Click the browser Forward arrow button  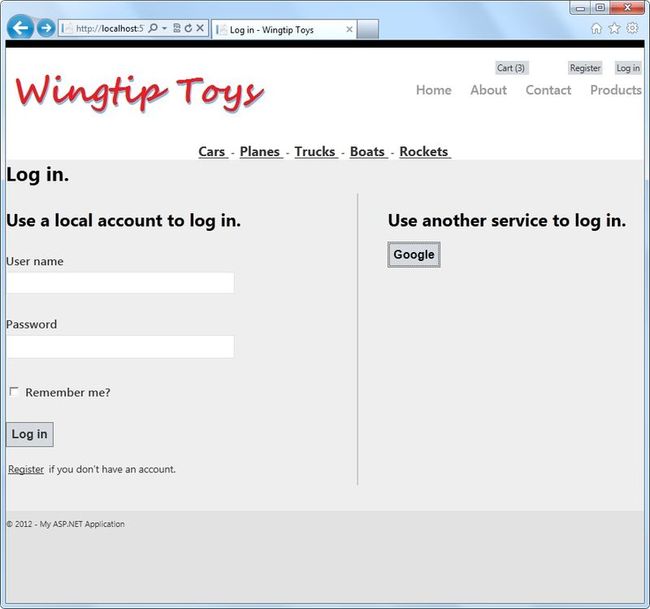coord(46,28)
